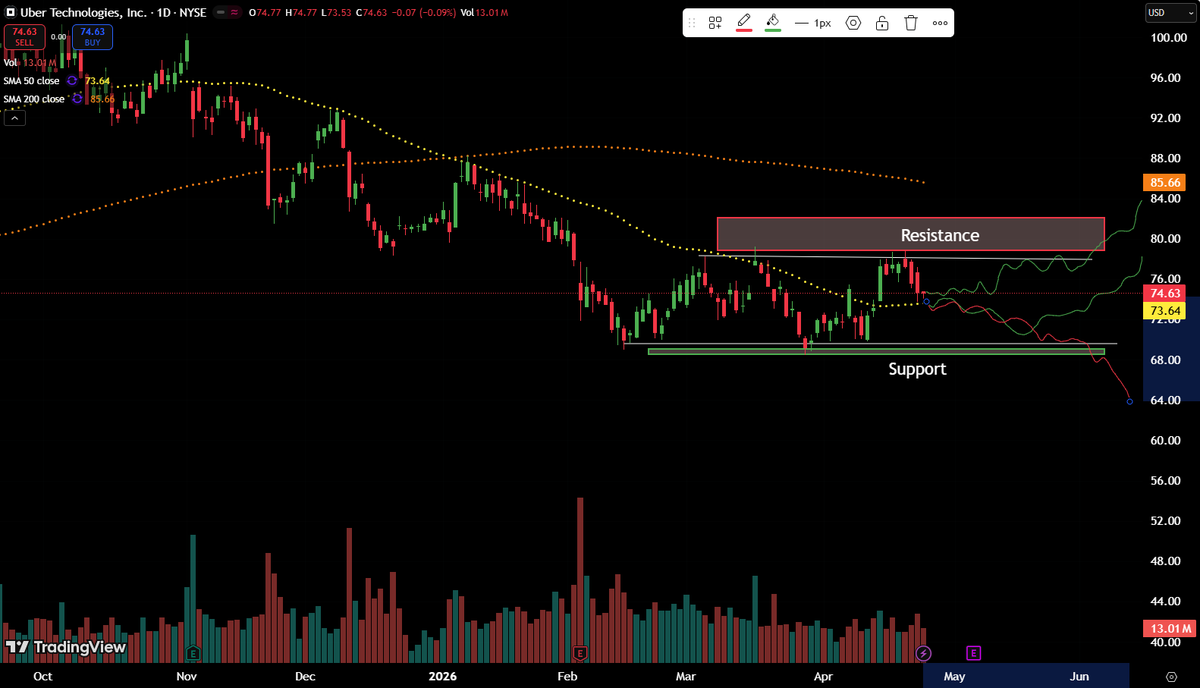Click the May upcoming earnings E marker
The width and height of the screenshot is (1200, 688).
coord(973,653)
